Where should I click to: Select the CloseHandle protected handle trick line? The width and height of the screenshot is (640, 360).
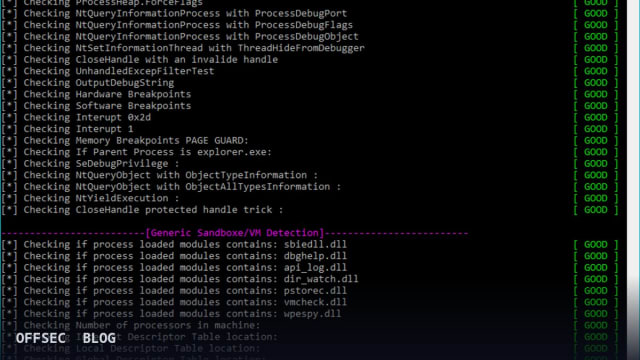142,210
